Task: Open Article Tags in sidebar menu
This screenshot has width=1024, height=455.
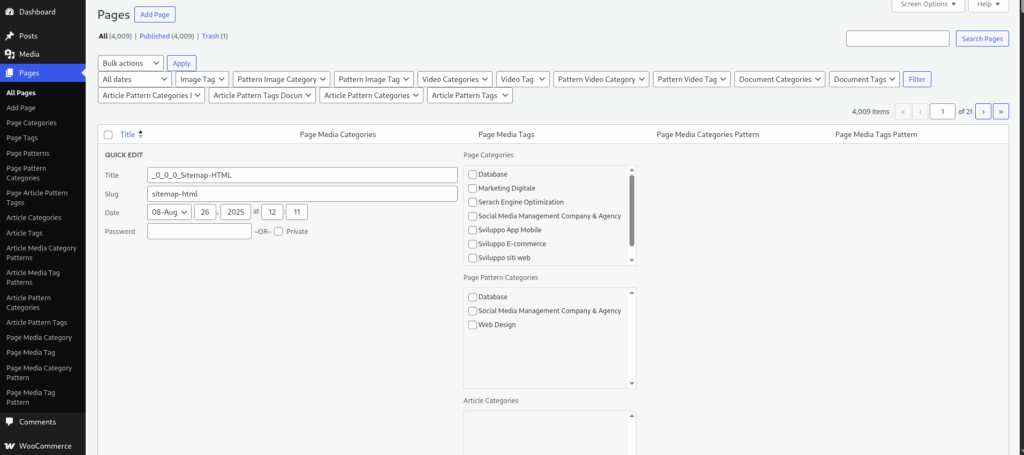Action: coord(25,233)
